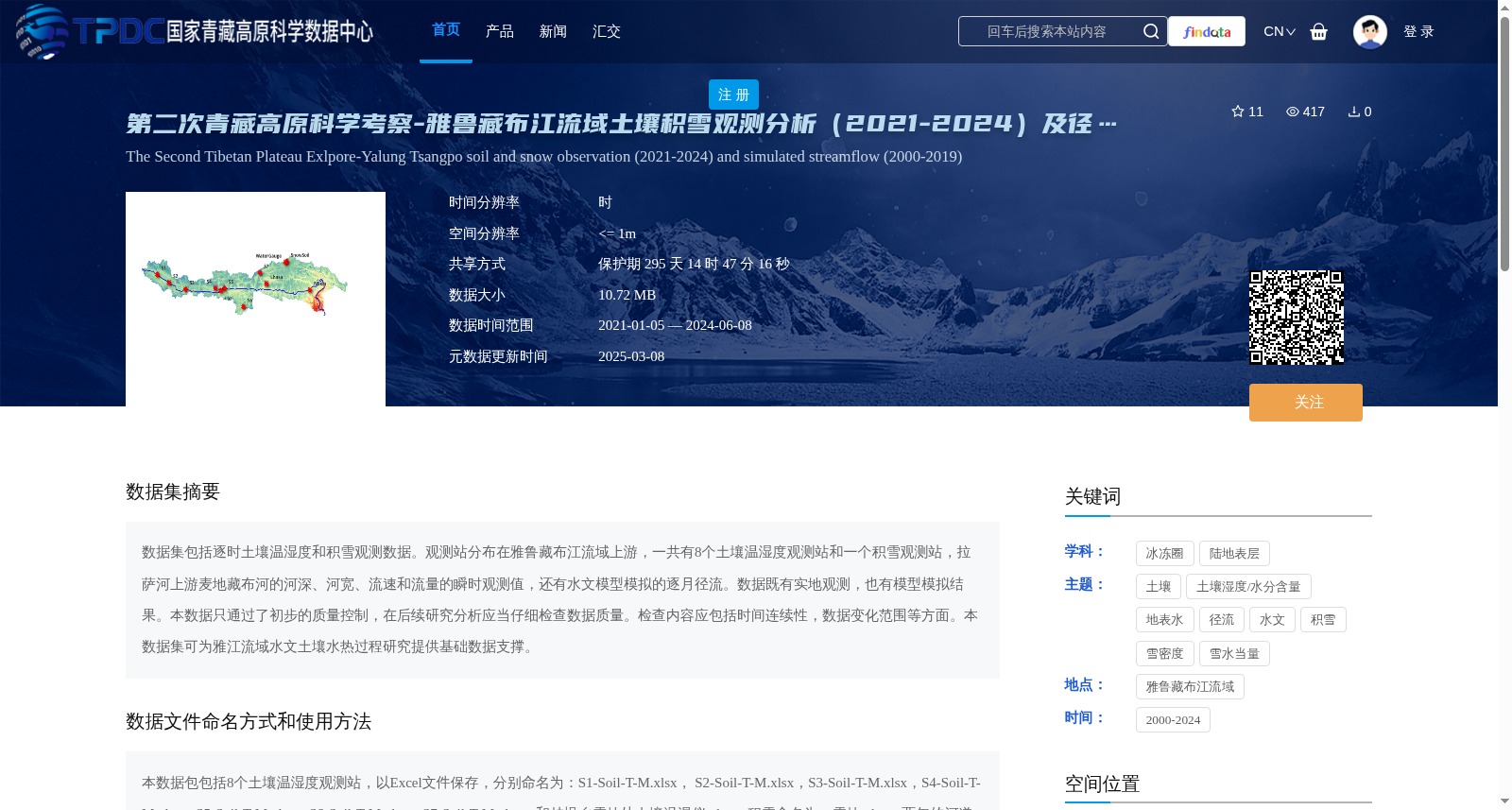Open the 新闻 menu item

pyautogui.click(x=553, y=31)
